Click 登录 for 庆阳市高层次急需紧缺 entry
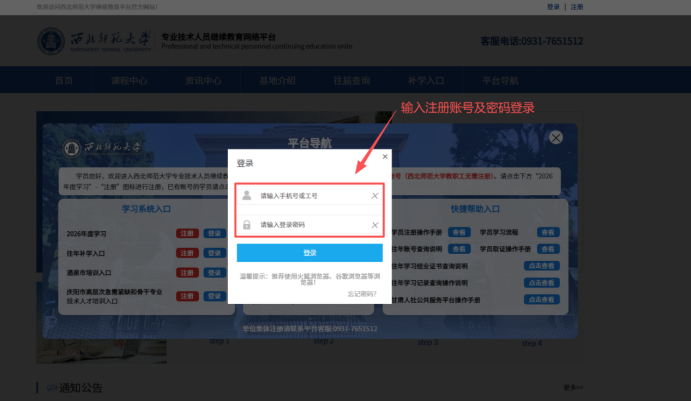Image resolution: width=691 pixels, height=402 pixels. [x=215, y=296]
